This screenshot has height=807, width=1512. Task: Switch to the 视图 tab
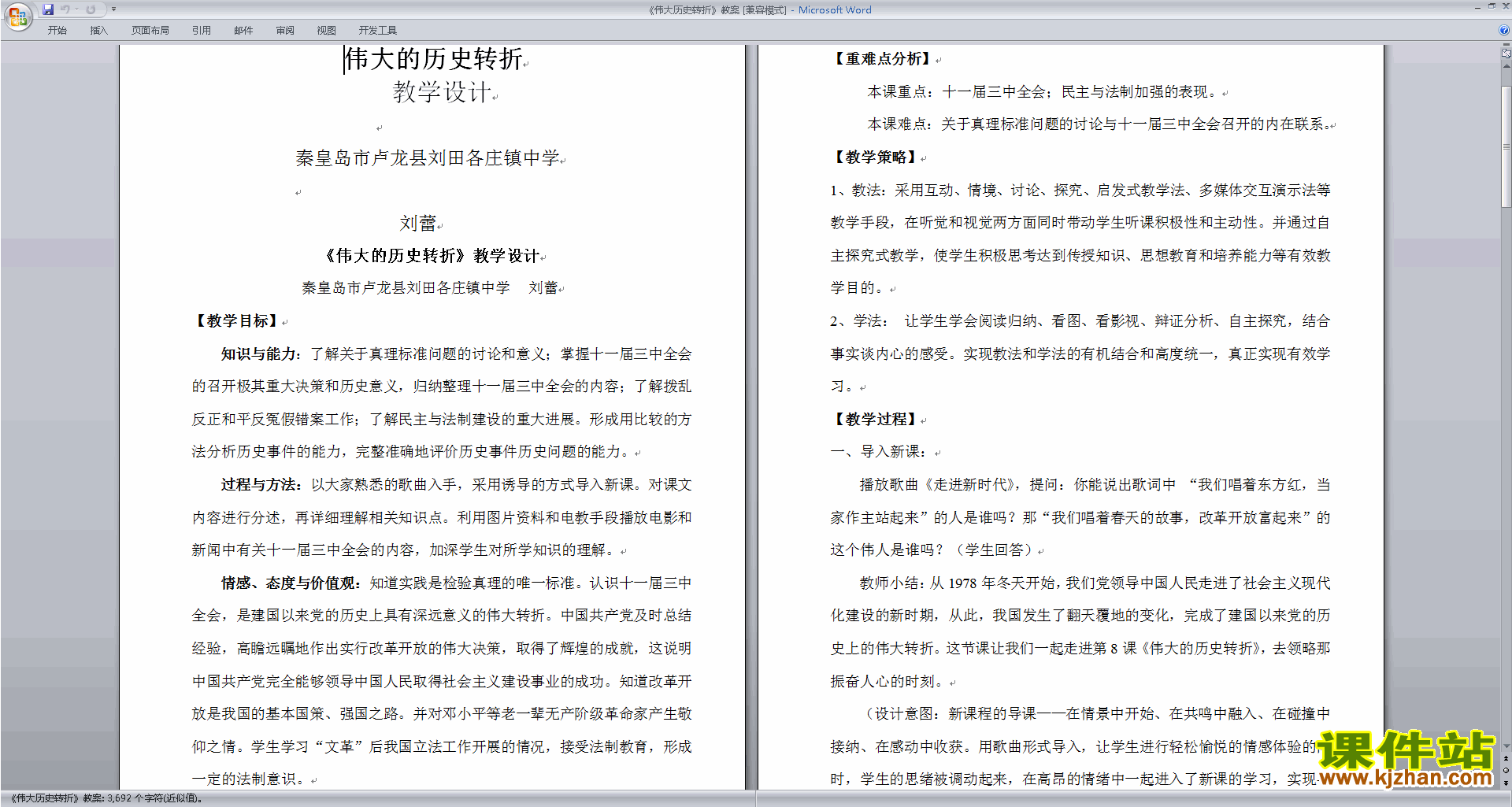327,30
